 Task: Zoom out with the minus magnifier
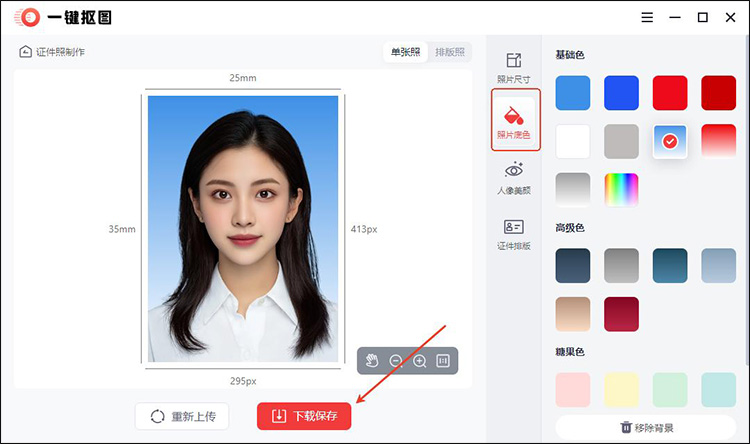(x=396, y=360)
